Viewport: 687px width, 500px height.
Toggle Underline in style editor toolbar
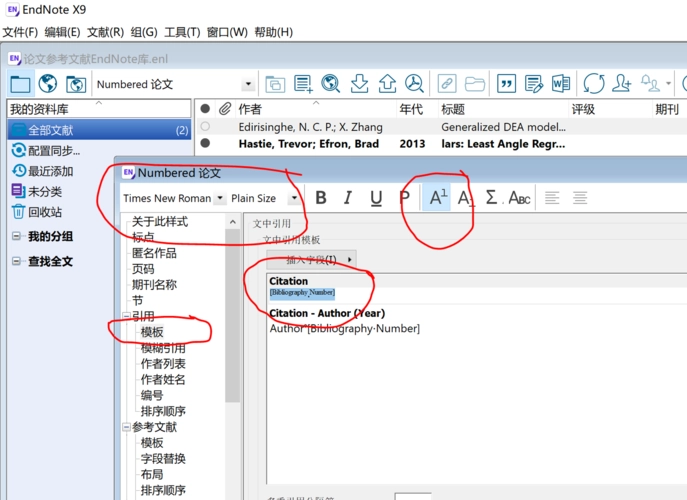(x=375, y=199)
